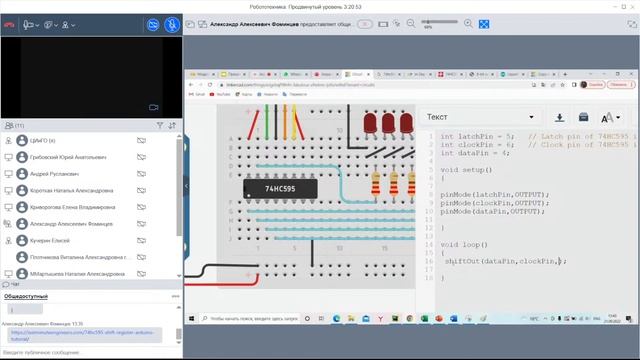Screen dimensions: 640x360
Task: Bookmark the page with star icon
Action: (x=562, y=85)
